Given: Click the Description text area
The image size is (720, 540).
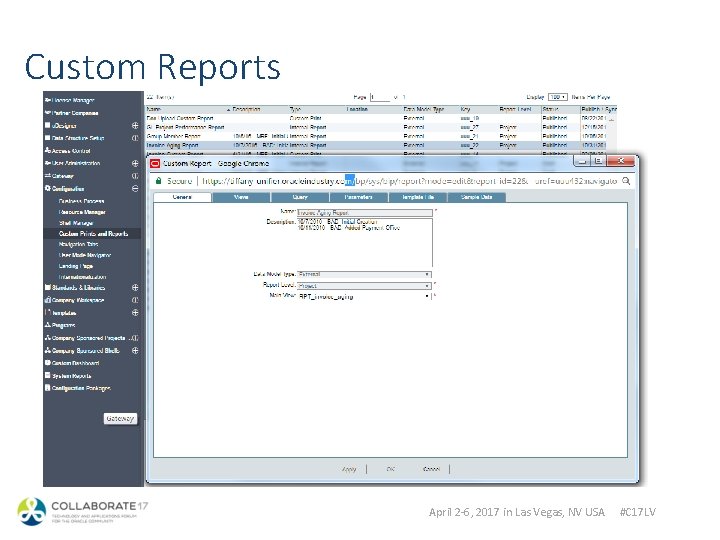Looking at the screenshot, I should tap(365, 242).
